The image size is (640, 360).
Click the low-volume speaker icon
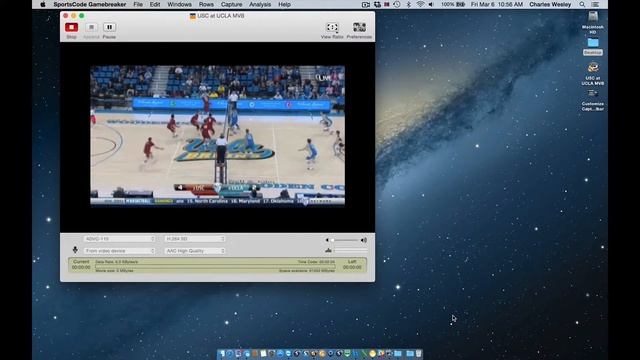pos(327,240)
